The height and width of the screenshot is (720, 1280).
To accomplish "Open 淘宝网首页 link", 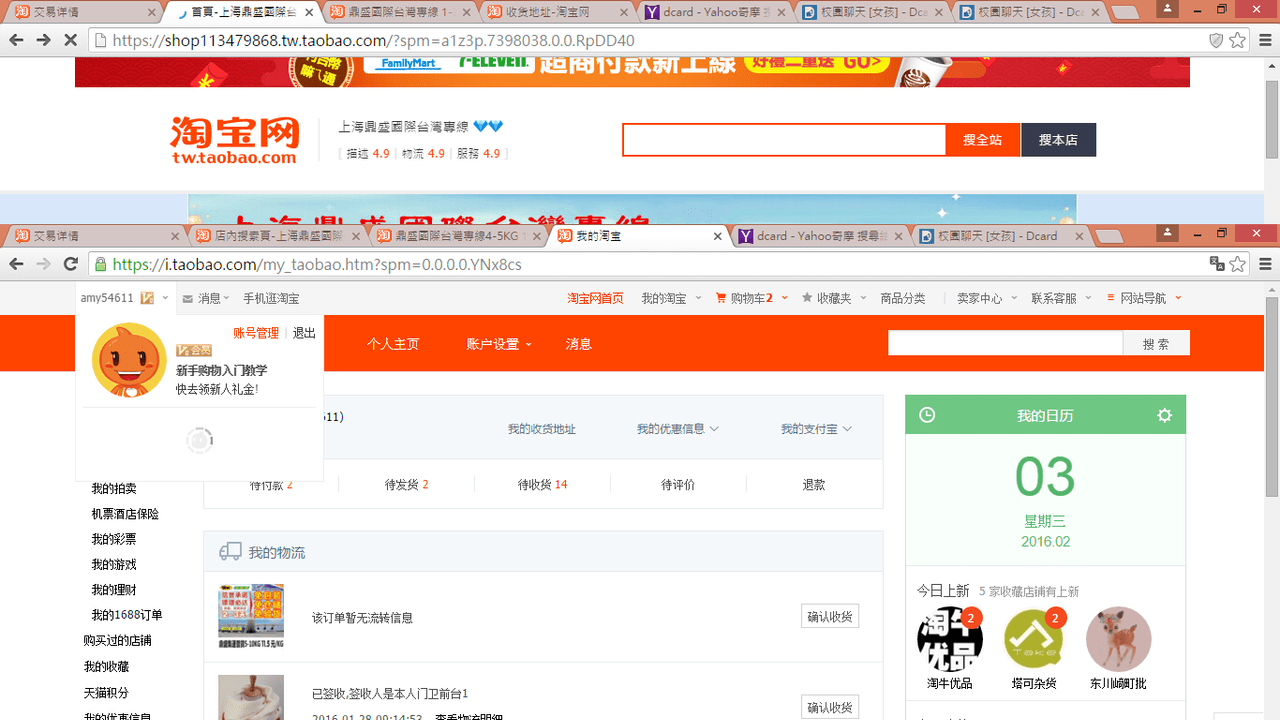I will point(595,298).
